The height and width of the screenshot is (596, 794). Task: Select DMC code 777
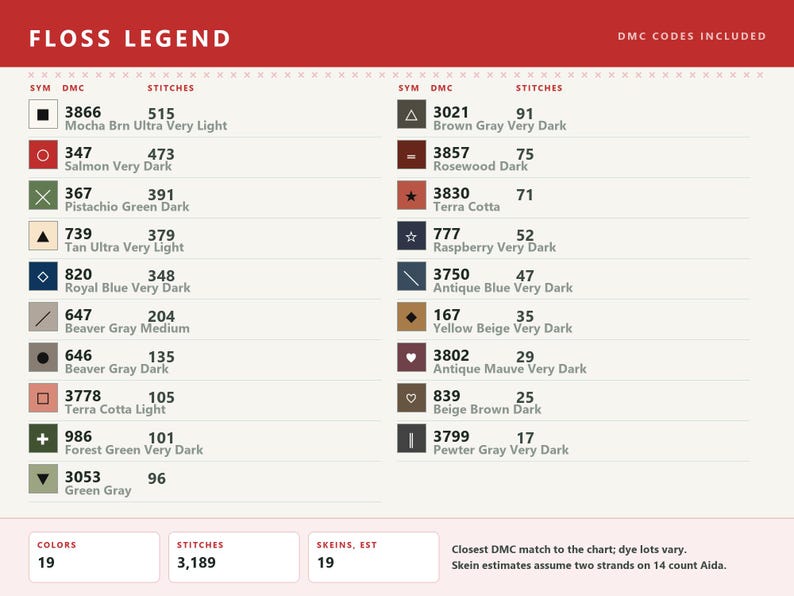pyautogui.click(x=447, y=233)
